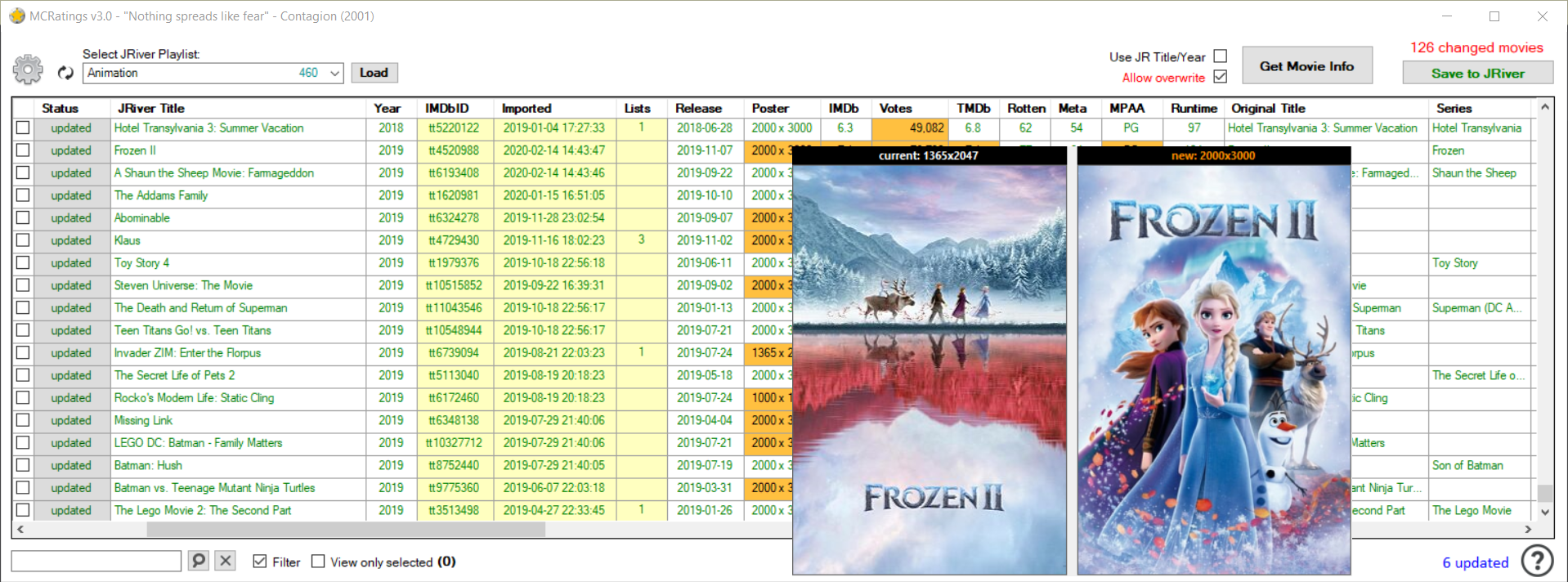The width and height of the screenshot is (1568, 582).
Task: Enable View only selected checkbox
Action: (x=318, y=562)
